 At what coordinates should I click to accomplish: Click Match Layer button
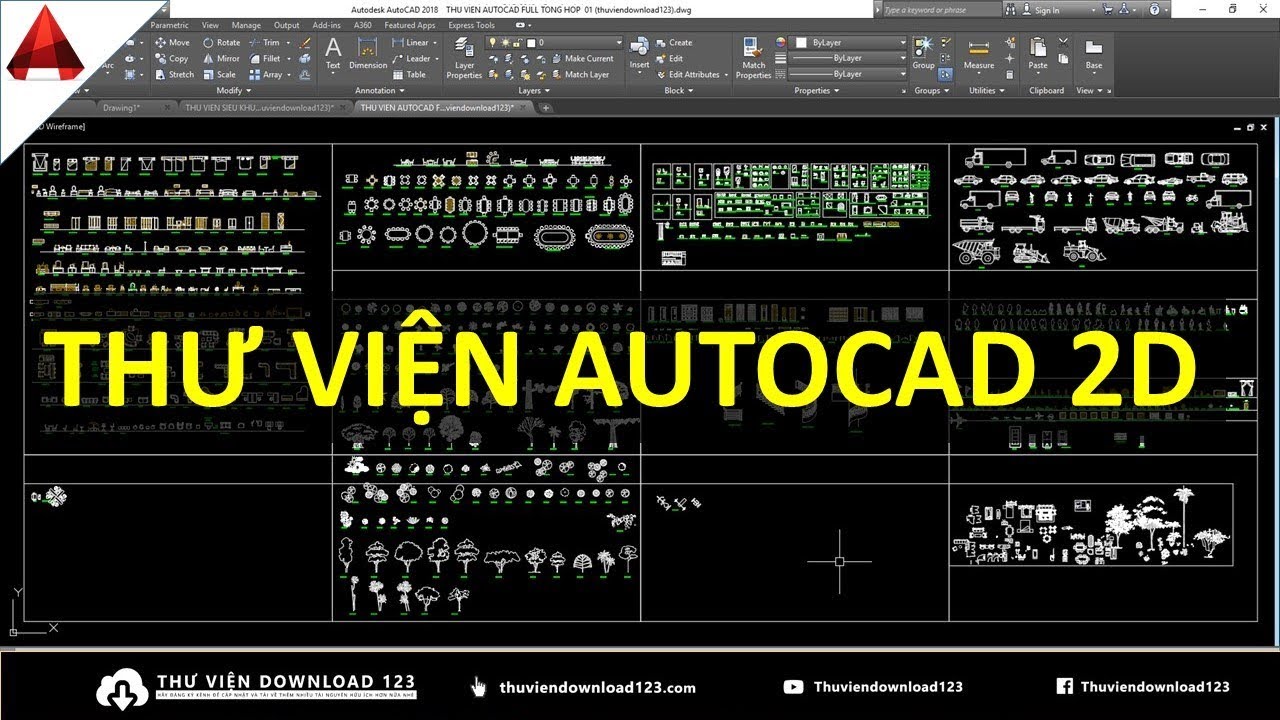[x=579, y=75]
